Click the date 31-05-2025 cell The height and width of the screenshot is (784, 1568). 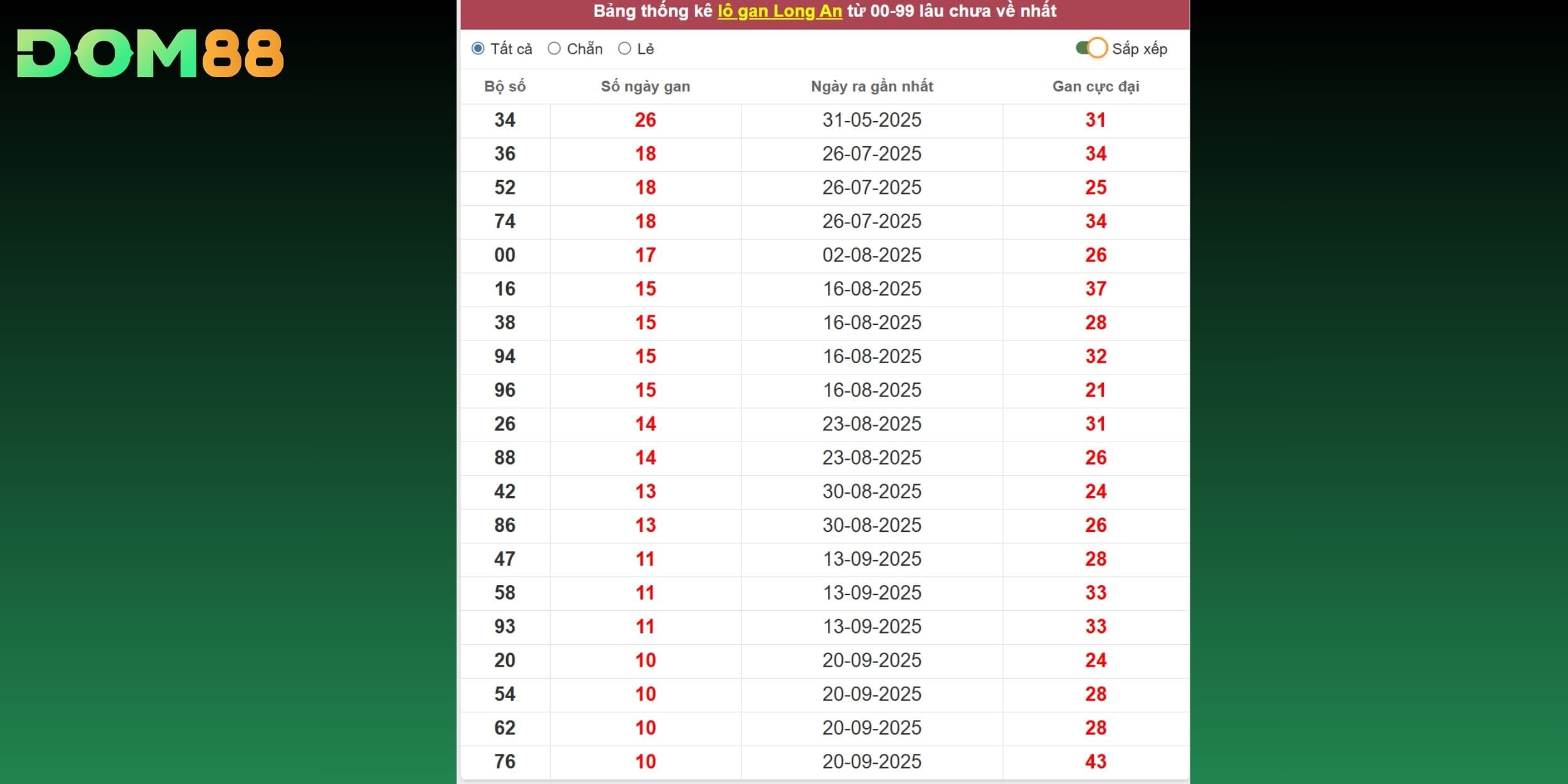tap(872, 120)
